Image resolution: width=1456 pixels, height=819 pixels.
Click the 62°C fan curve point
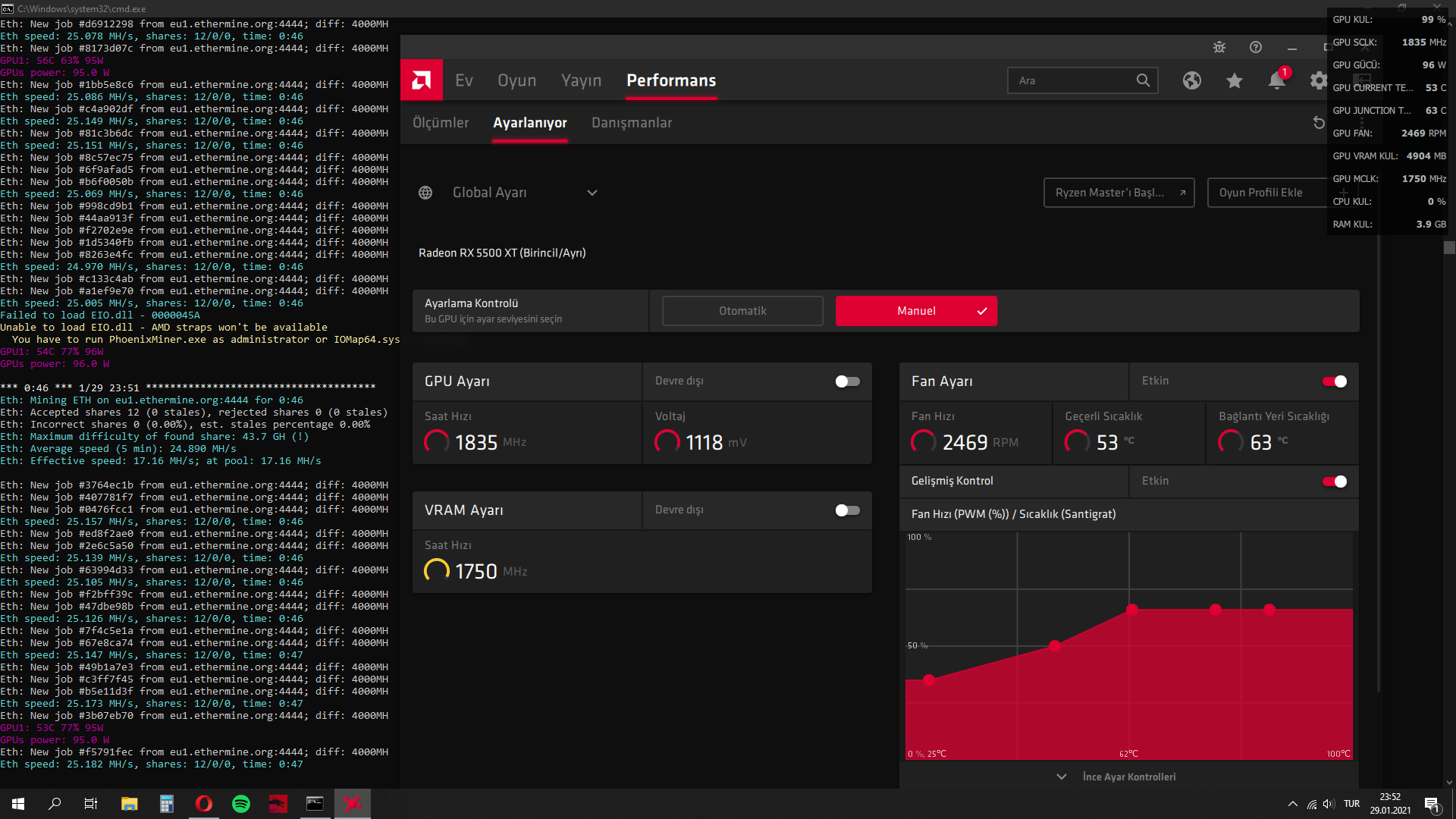click(1131, 609)
